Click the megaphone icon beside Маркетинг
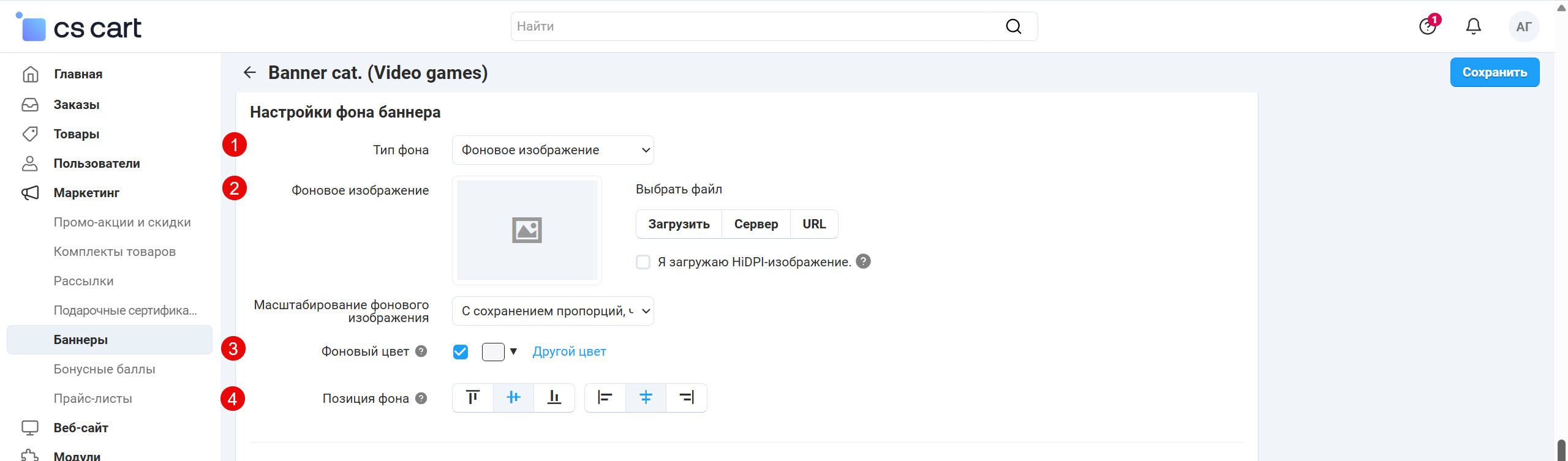The height and width of the screenshot is (461, 1568). tap(30, 193)
